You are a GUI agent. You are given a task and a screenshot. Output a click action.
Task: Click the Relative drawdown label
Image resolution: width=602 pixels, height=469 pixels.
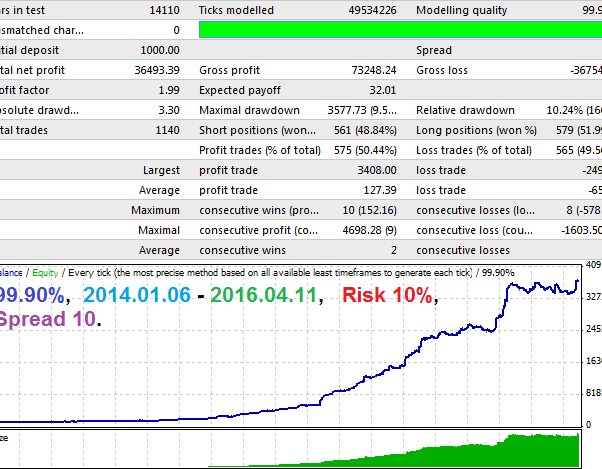(465, 110)
